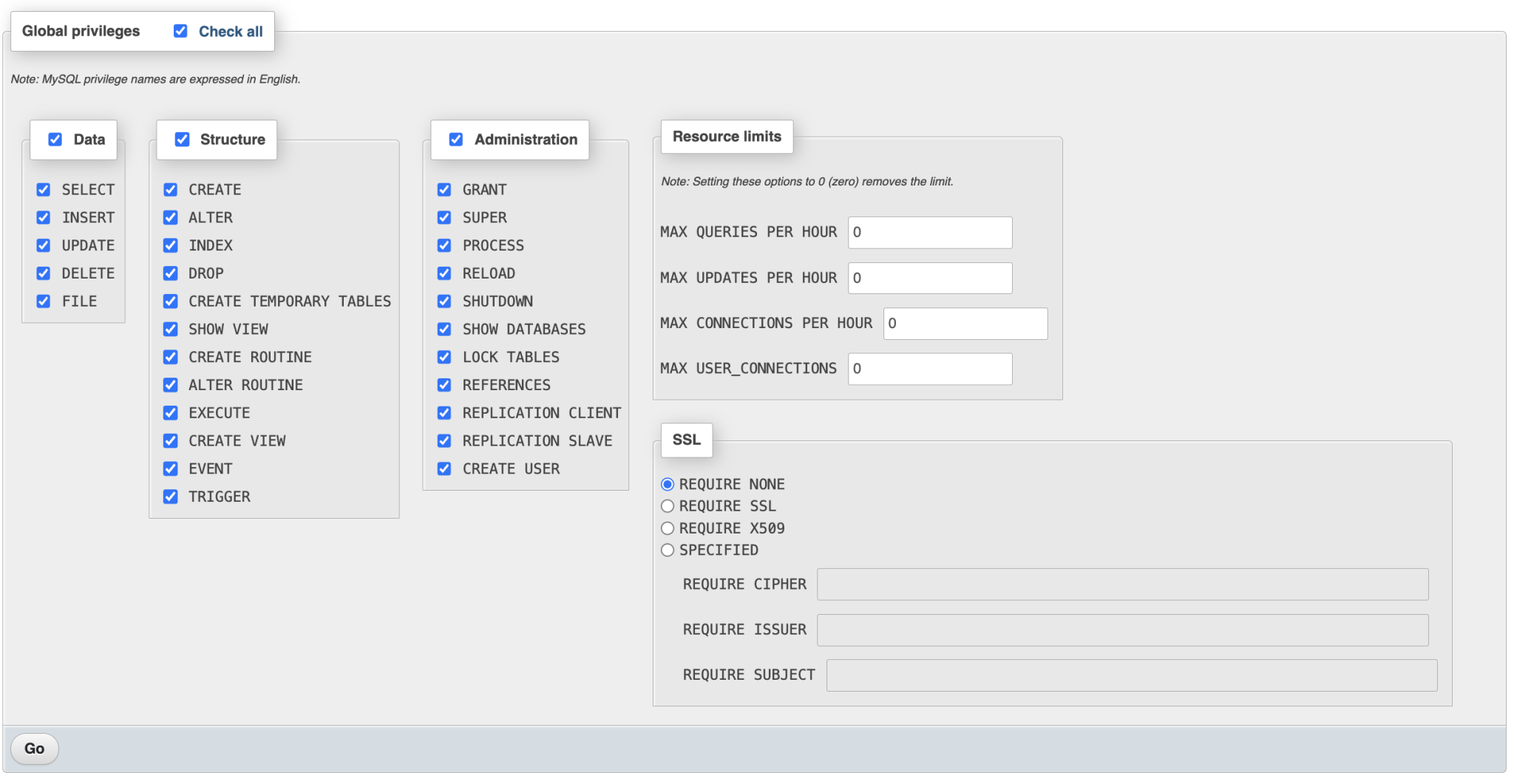1514x784 pixels.
Task: Toggle the REPLICATION SLAVE privilege
Action: click(x=444, y=440)
